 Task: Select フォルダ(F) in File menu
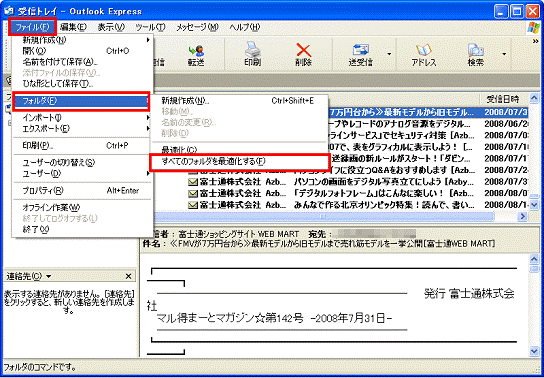pyautogui.click(x=82, y=101)
